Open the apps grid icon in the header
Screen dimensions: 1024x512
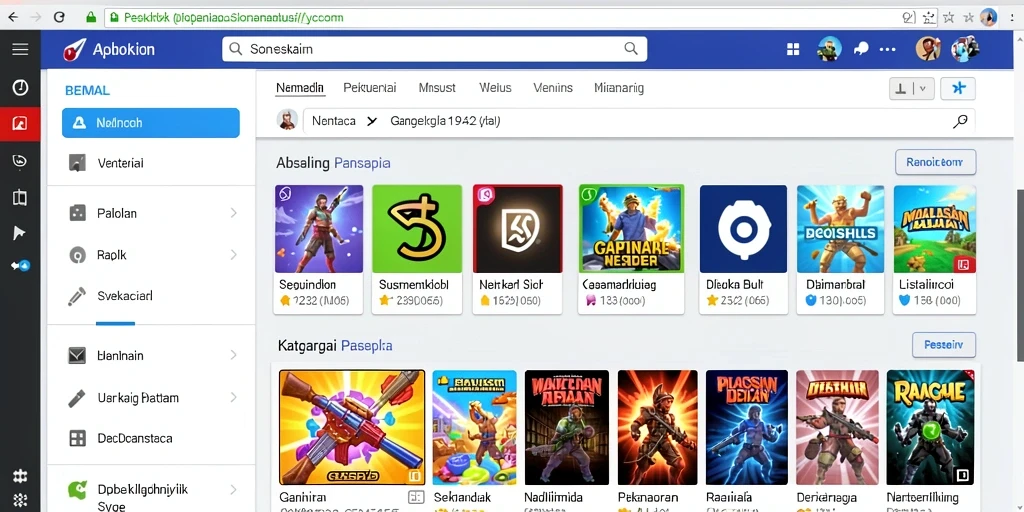pyautogui.click(x=793, y=49)
